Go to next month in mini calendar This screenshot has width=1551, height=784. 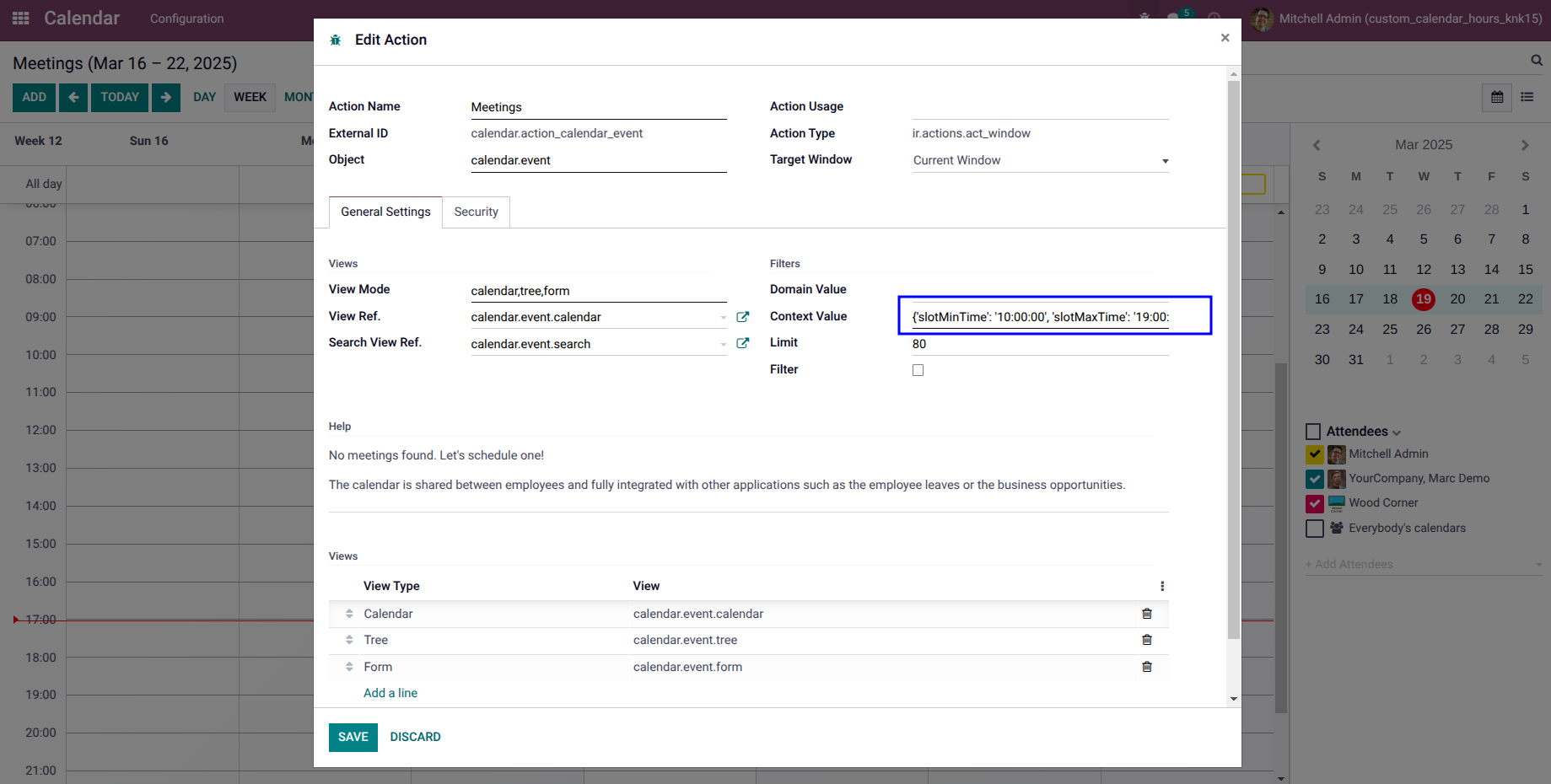(x=1525, y=145)
